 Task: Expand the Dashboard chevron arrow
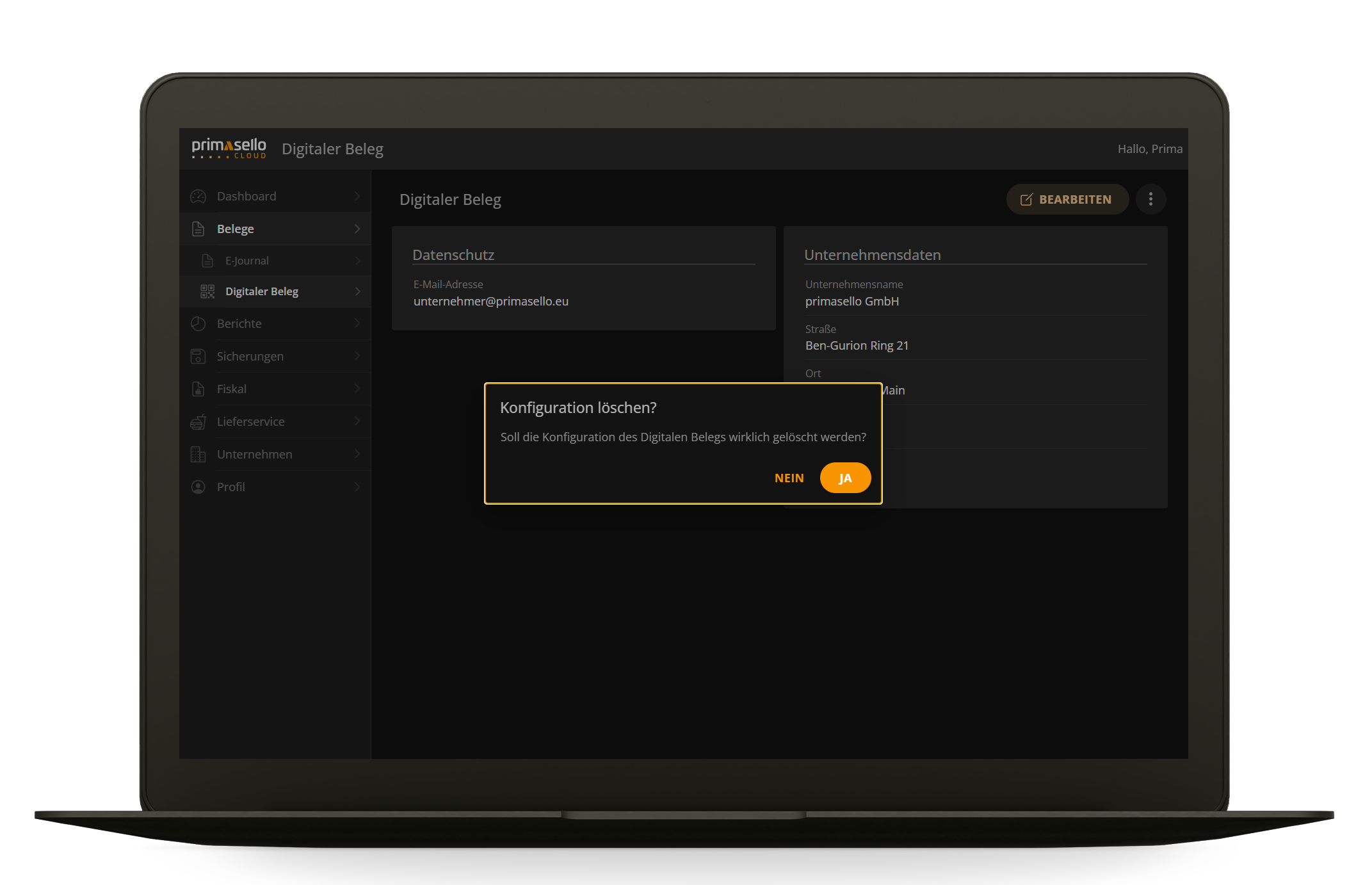[x=357, y=197]
